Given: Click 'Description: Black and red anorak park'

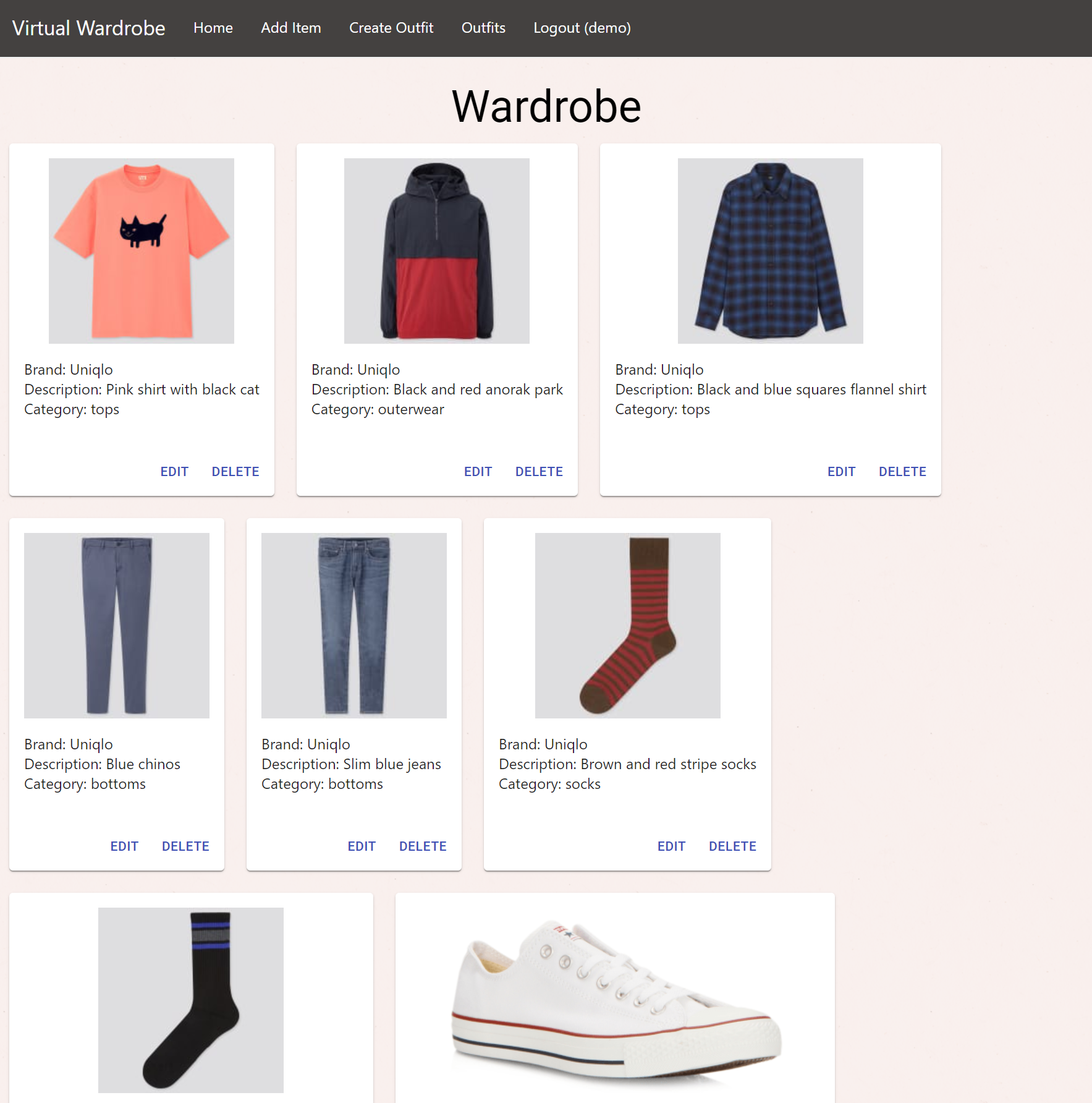Looking at the screenshot, I should click(x=437, y=390).
